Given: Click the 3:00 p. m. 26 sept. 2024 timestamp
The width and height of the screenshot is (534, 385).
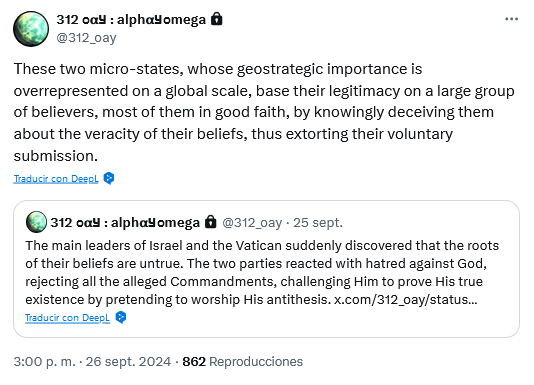Looking at the screenshot, I should point(92,361).
